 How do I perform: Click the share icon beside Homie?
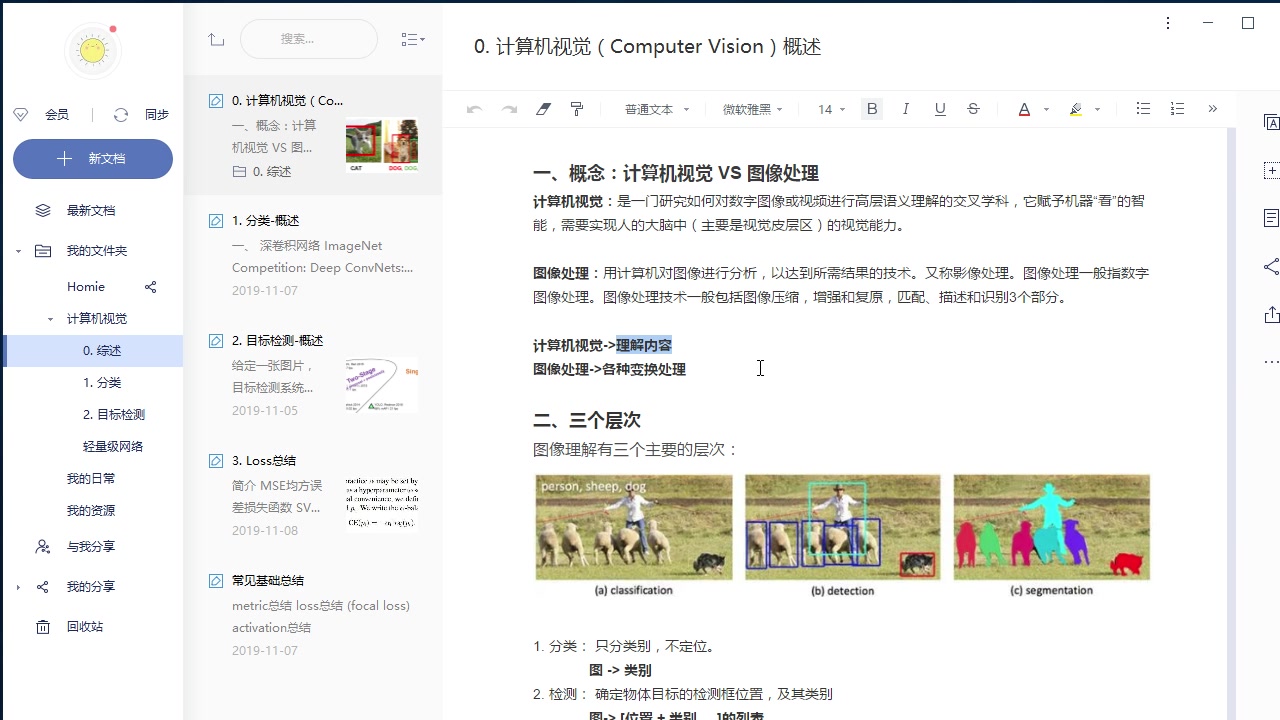(x=151, y=287)
